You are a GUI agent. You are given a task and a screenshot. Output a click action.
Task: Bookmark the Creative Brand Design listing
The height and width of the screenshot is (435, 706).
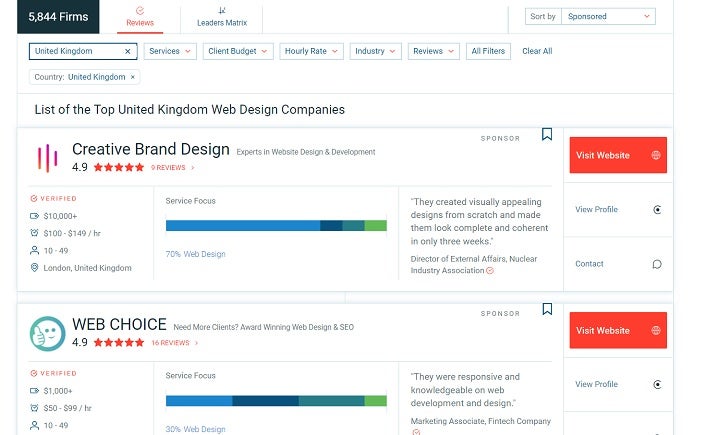547,135
